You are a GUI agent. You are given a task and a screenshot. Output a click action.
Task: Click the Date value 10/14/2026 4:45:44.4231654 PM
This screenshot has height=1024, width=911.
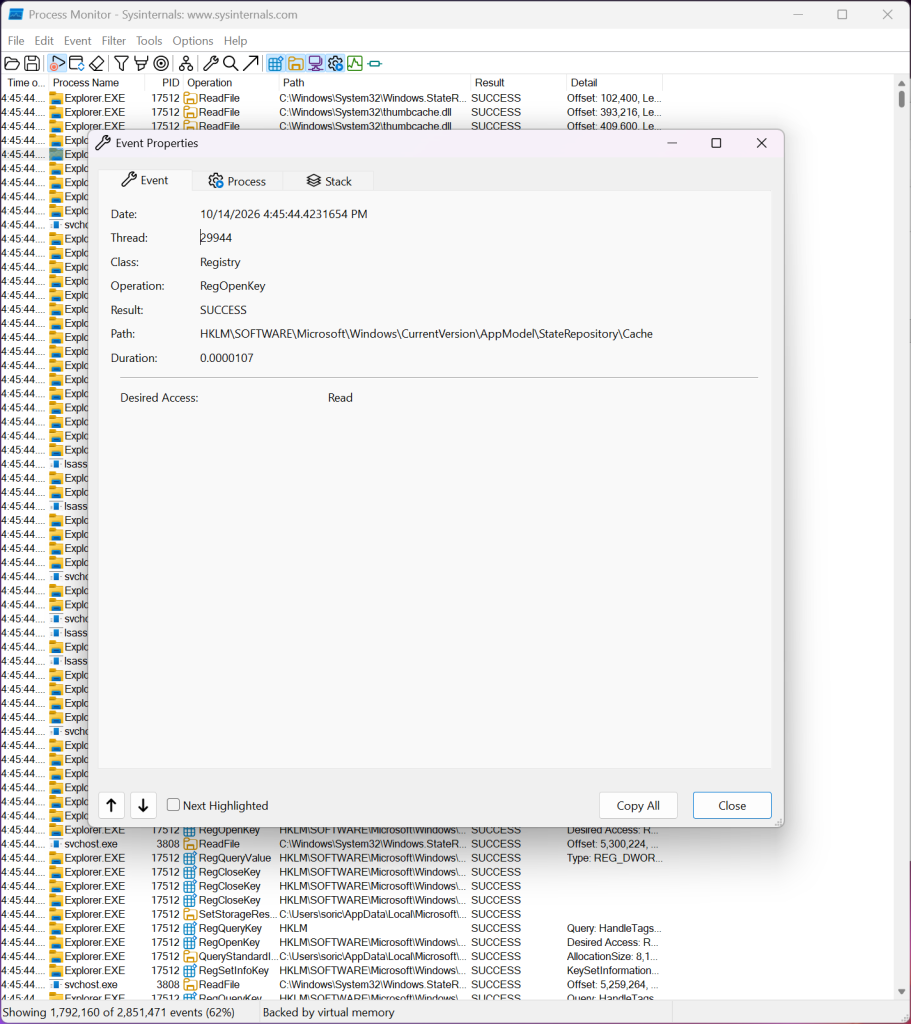pos(283,214)
